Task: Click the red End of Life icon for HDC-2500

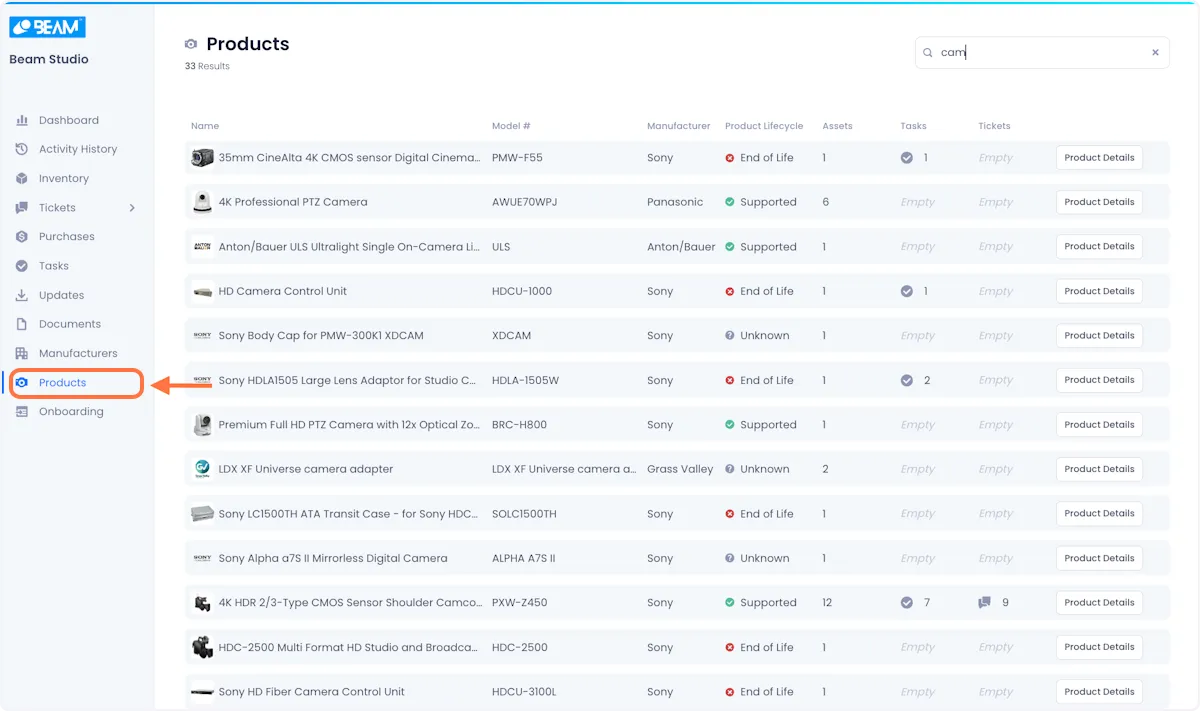Action: [x=730, y=647]
